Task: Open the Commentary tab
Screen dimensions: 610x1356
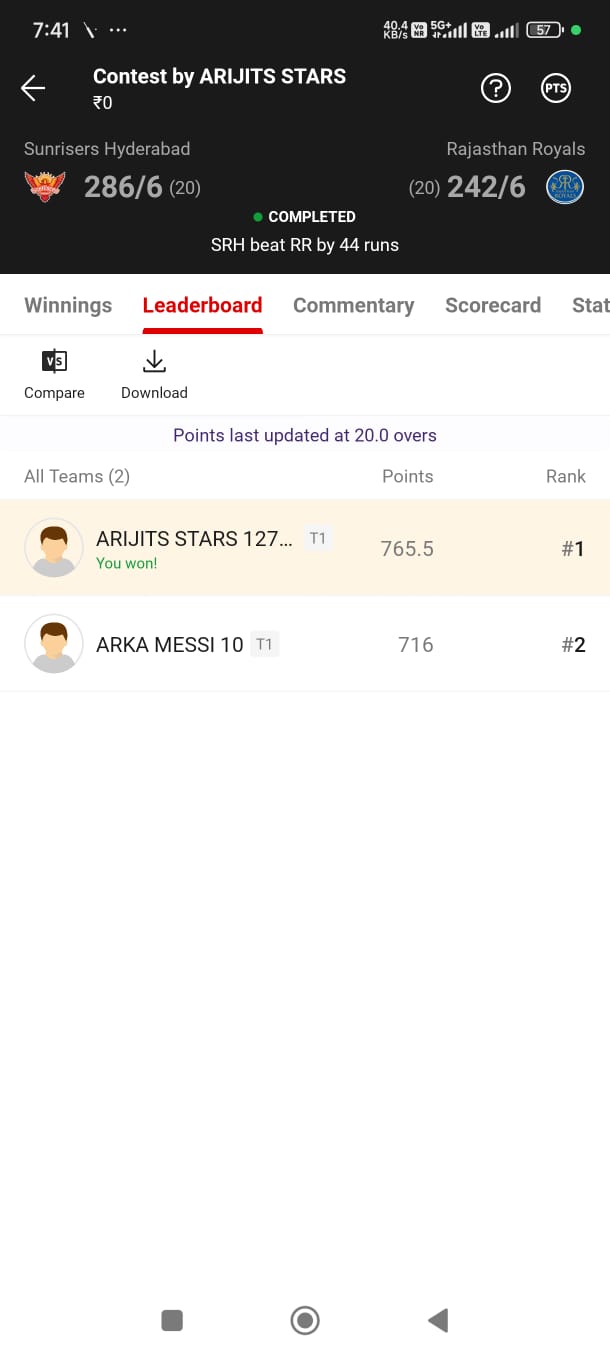Action: (x=353, y=305)
